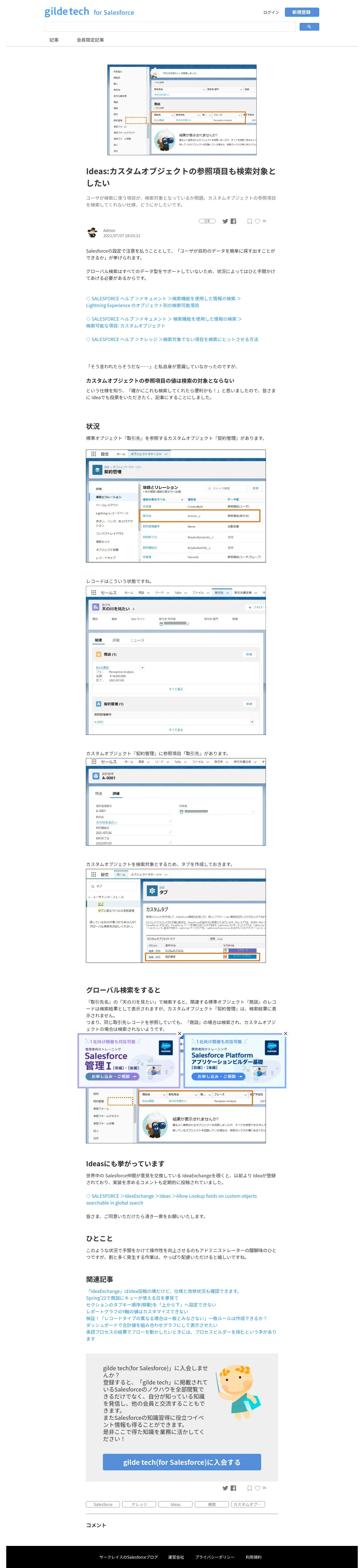The width and height of the screenshot is (364, 1568).
Task: Click the magnifier search button
Action: click(309, 27)
